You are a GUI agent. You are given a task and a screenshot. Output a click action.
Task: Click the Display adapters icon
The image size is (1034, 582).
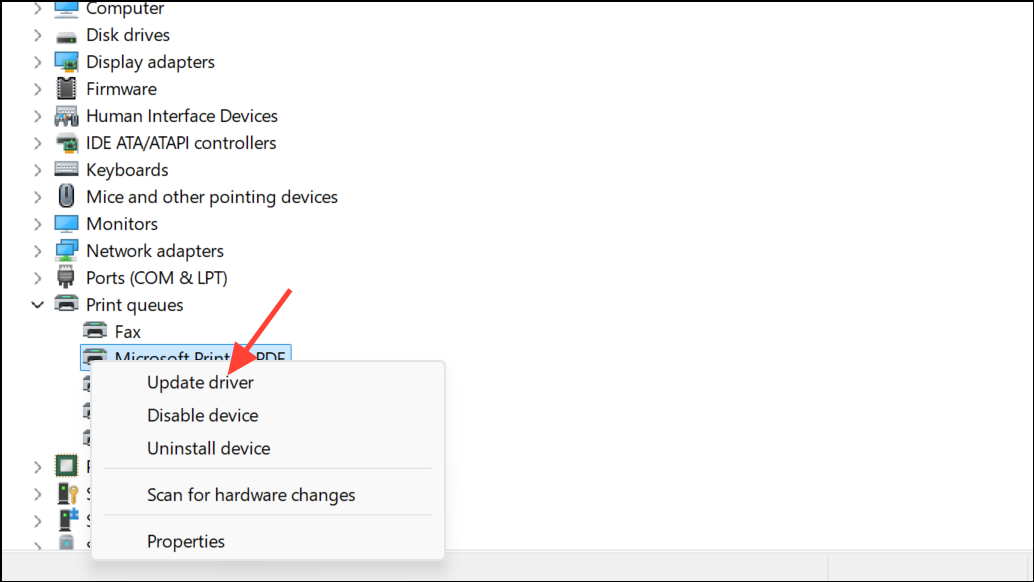(x=66, y=62)
